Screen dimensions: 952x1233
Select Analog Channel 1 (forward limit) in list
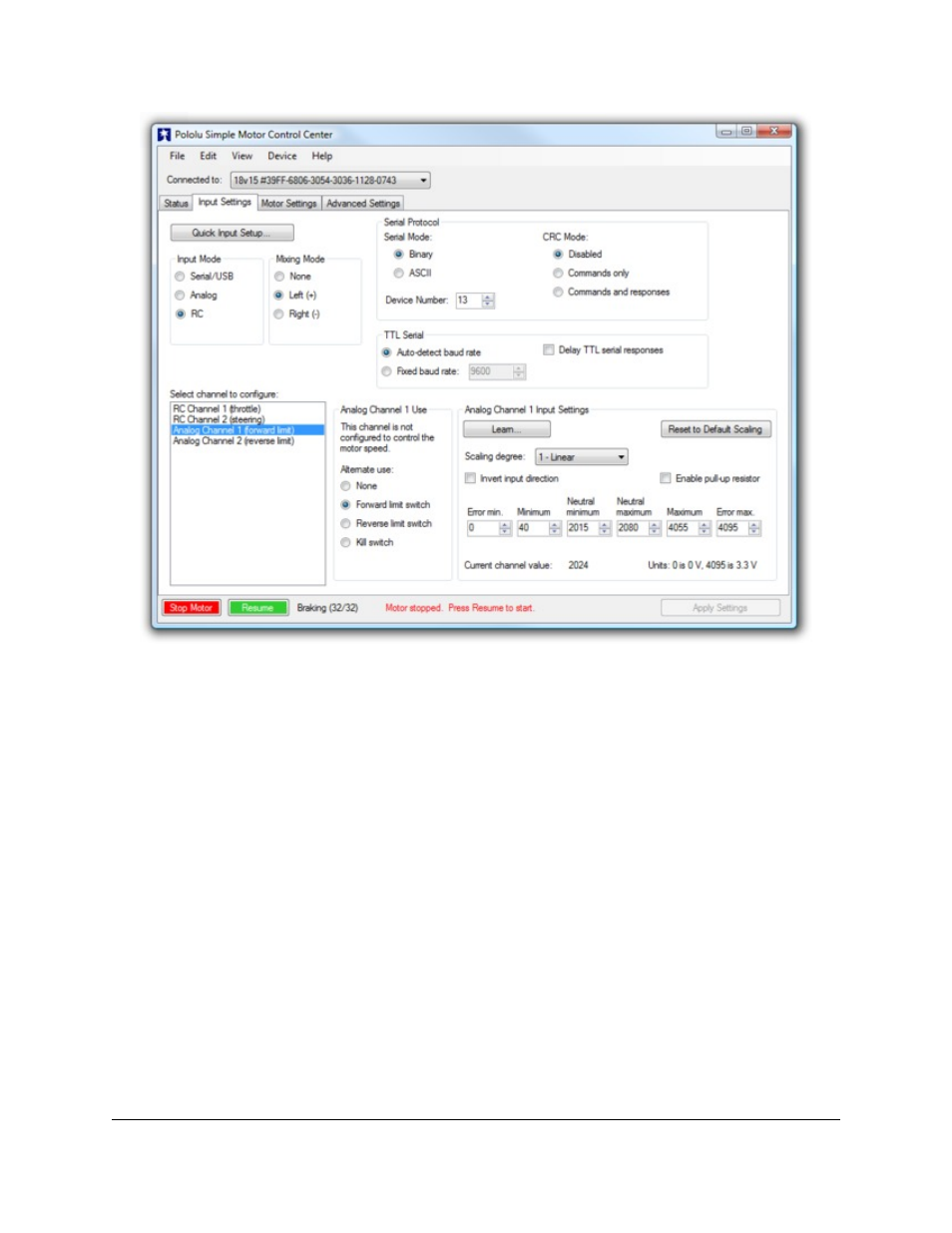pos(247,430)
